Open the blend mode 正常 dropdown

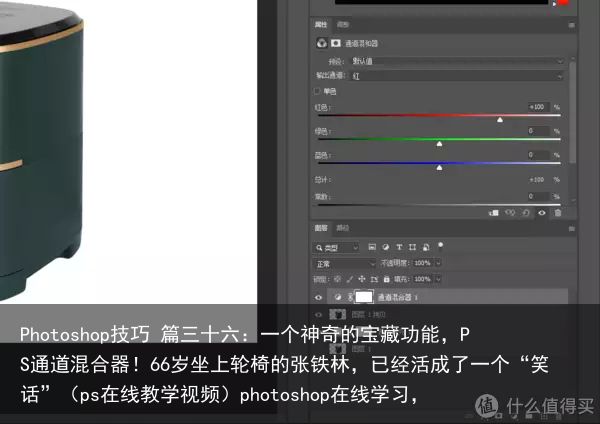(x=345, y=264)
